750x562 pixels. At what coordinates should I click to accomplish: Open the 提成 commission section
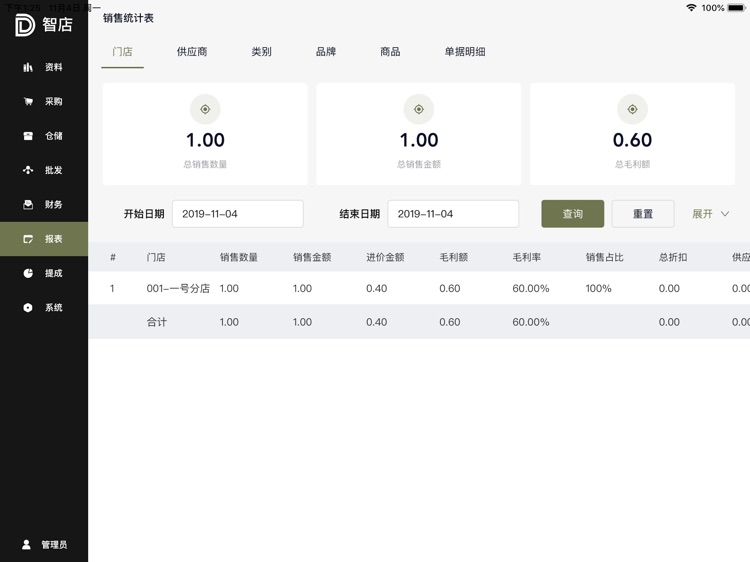pos(44,273)
